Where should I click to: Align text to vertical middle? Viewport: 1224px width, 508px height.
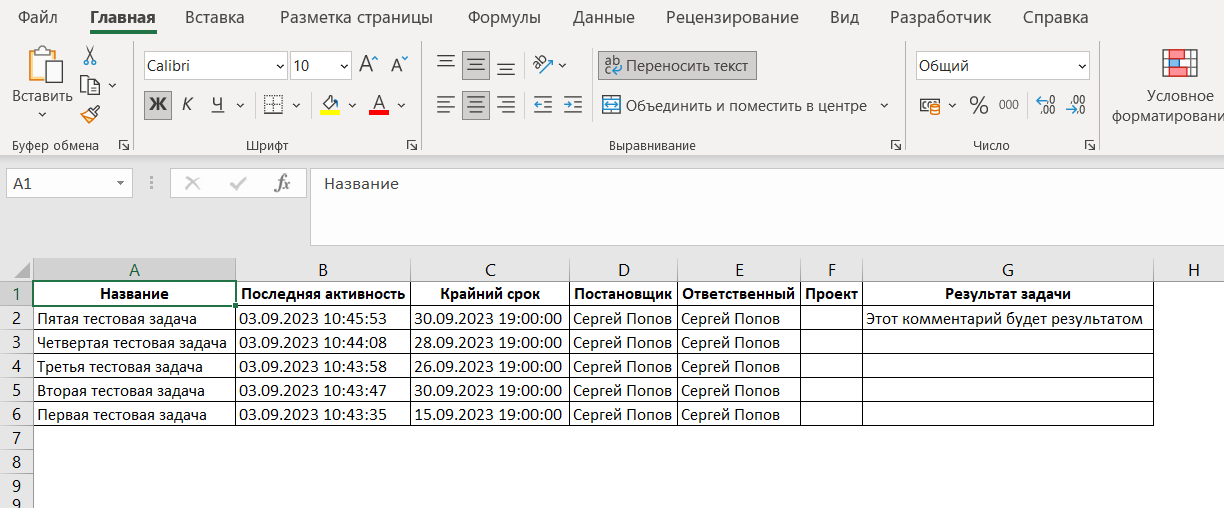(x=476, y=66)
